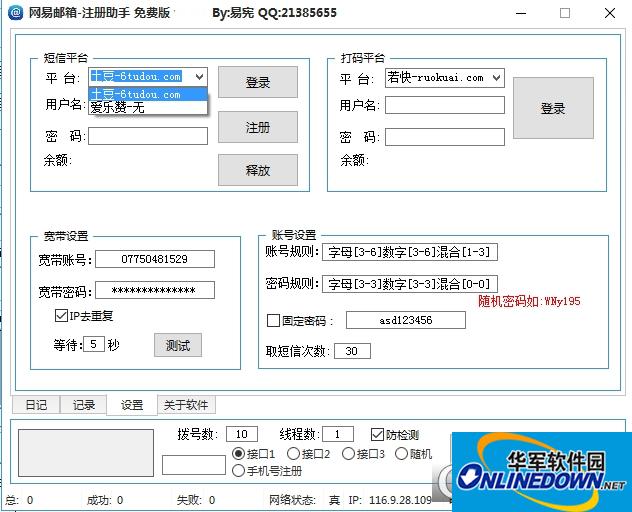Viewport: 632px width, 512px height.
Task: Maximize the window
Action: point(565,13)
